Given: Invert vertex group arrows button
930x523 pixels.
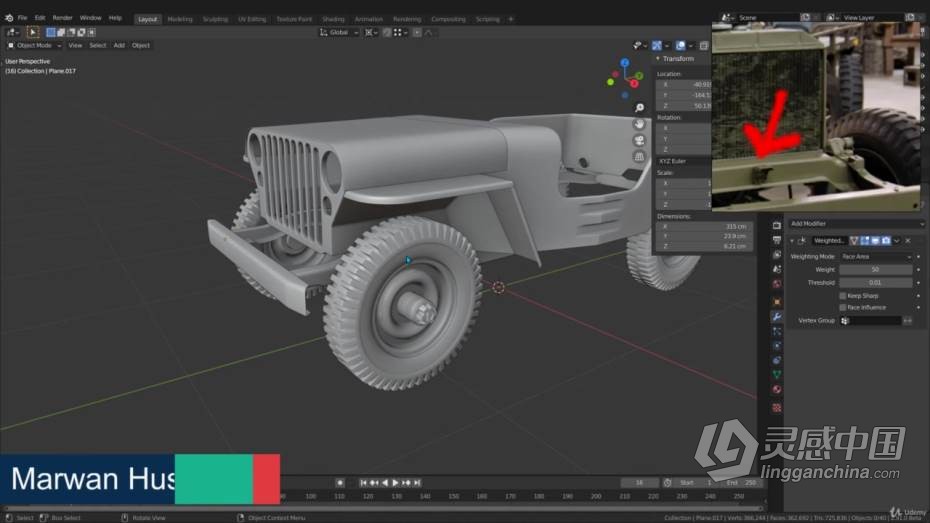Looking at the screenshot, I should click(907, 321).
